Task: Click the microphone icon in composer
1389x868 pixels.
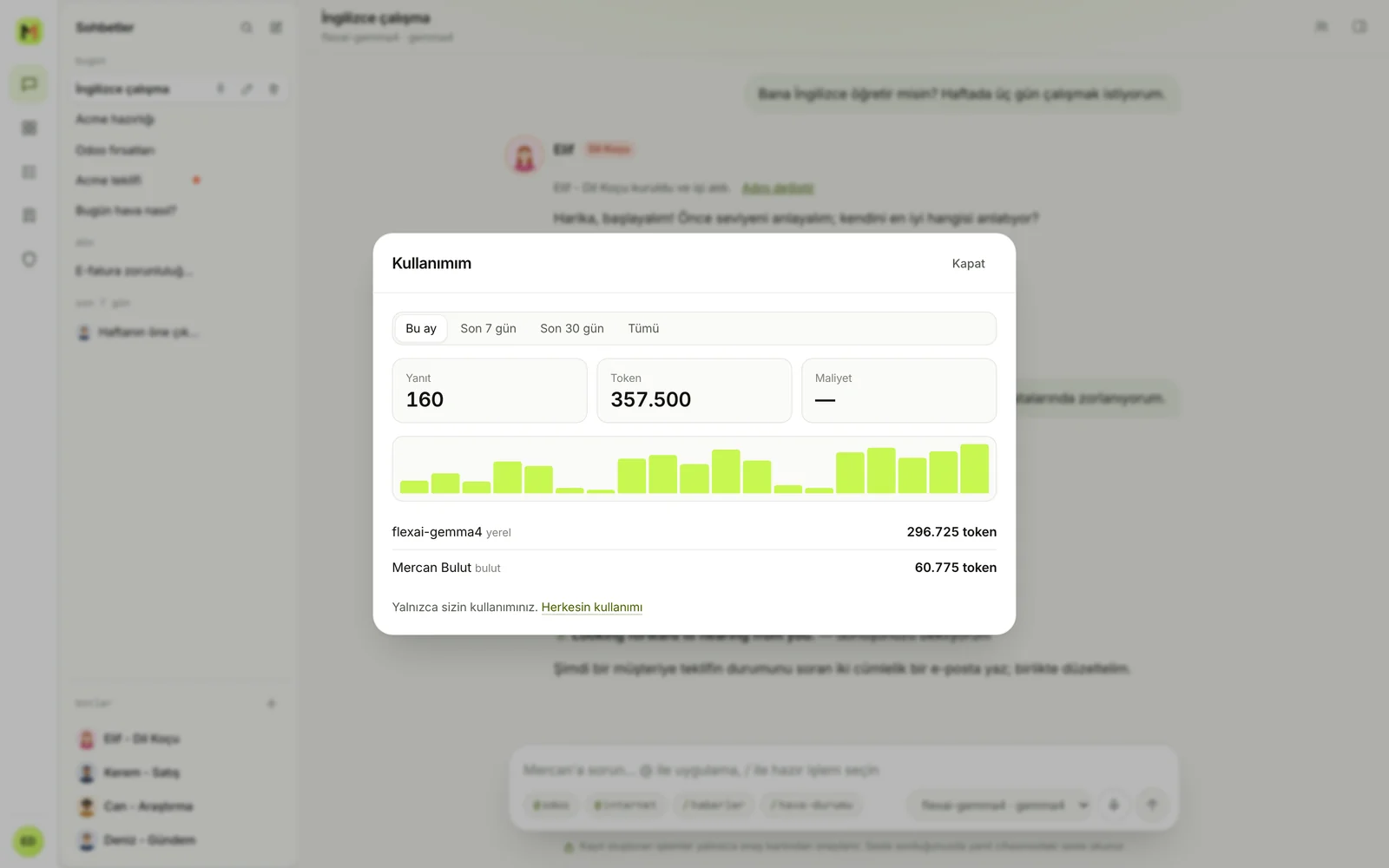Action: pyautogui.click(x=1114, y=806)
